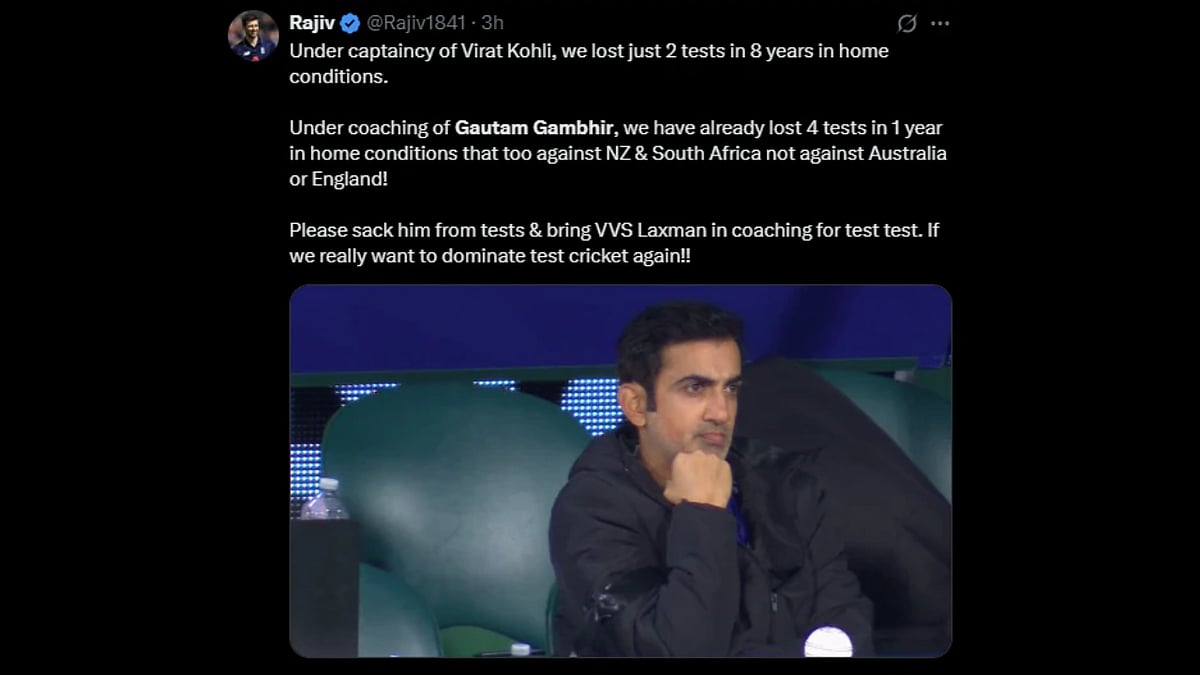
Task: Click the clenched fist in the photo
Action: [698, 476]
